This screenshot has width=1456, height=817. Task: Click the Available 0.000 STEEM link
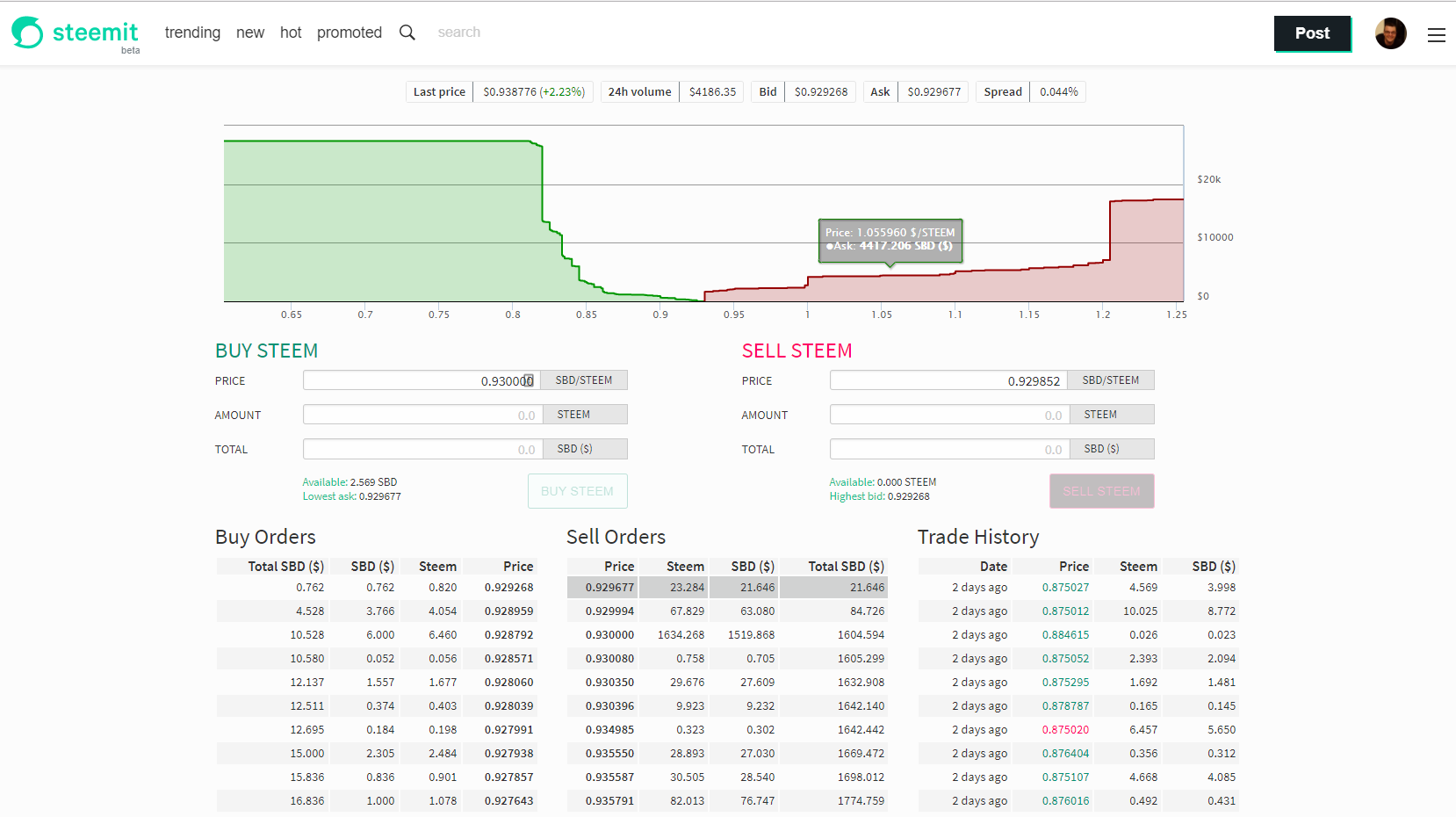[883, 482]
